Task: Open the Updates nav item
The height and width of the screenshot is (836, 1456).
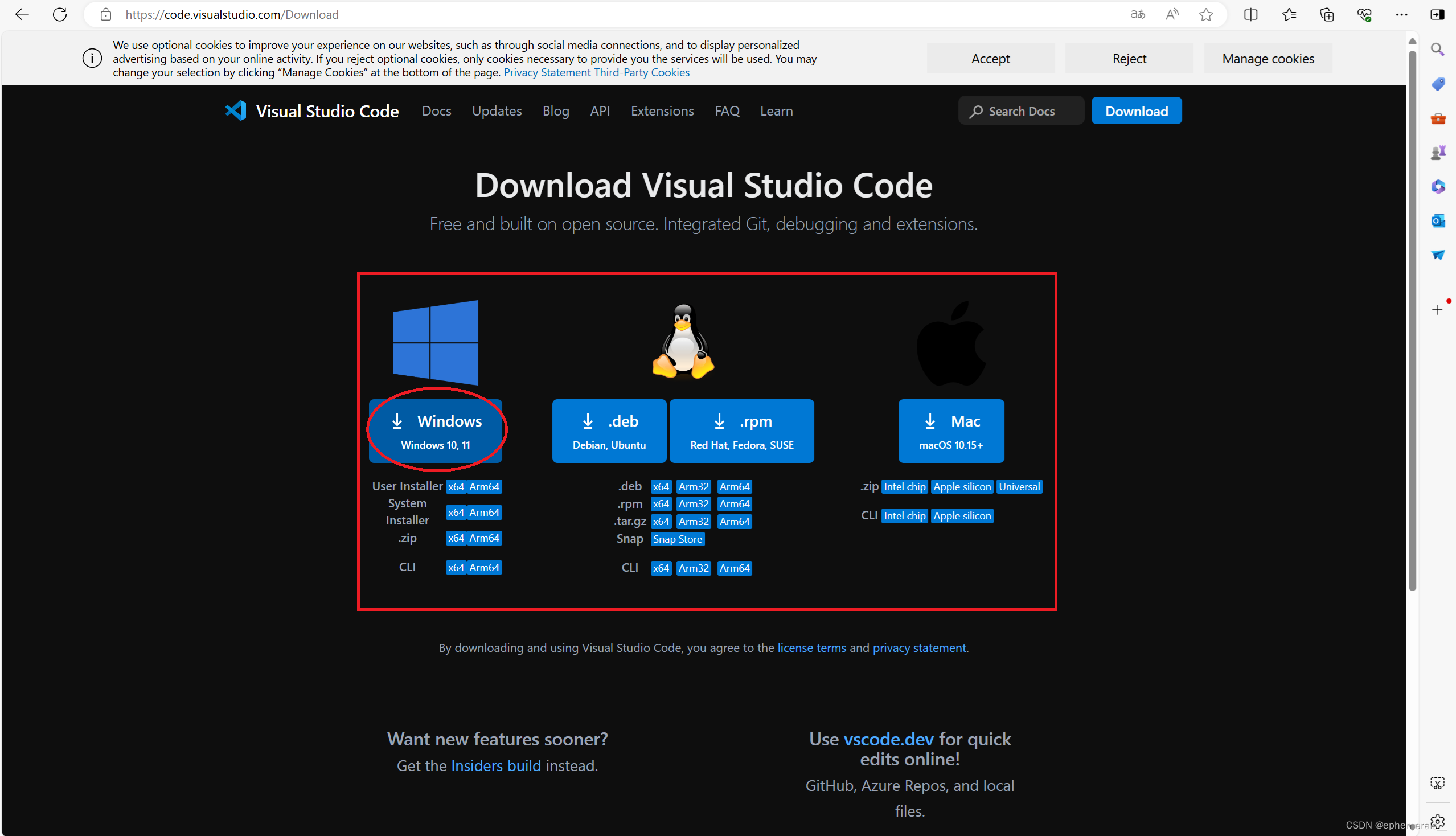Action: (x=497, y=111)
